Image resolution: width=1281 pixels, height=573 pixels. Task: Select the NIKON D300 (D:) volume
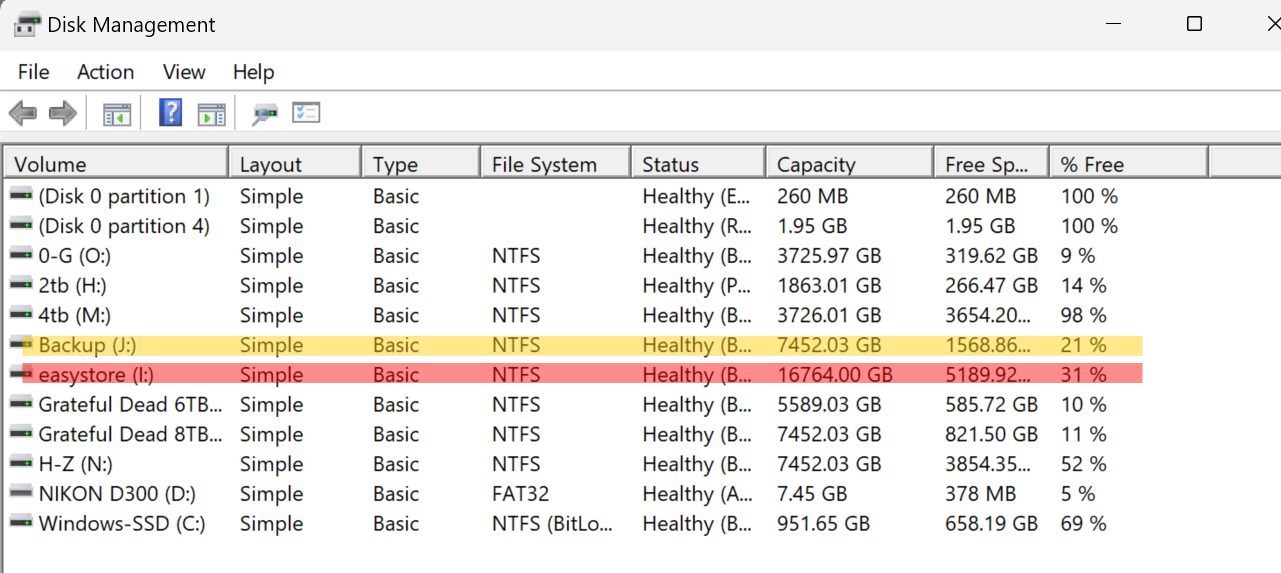coord(117,493)
